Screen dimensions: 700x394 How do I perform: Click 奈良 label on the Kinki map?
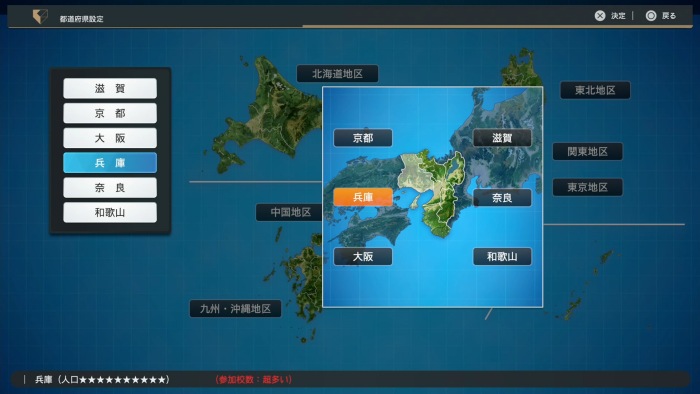click(502, 198)
